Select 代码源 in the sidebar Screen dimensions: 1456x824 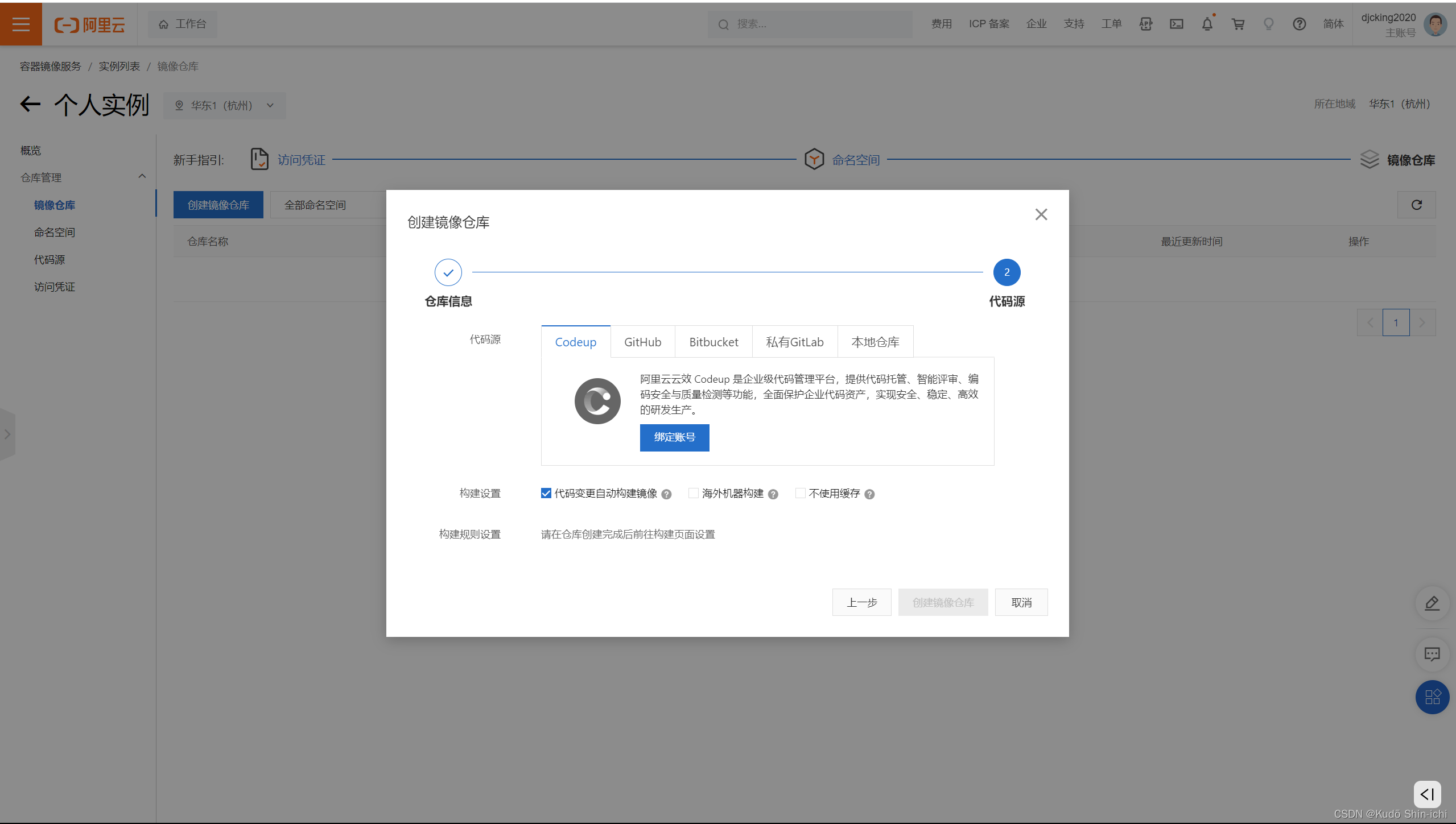50,259
